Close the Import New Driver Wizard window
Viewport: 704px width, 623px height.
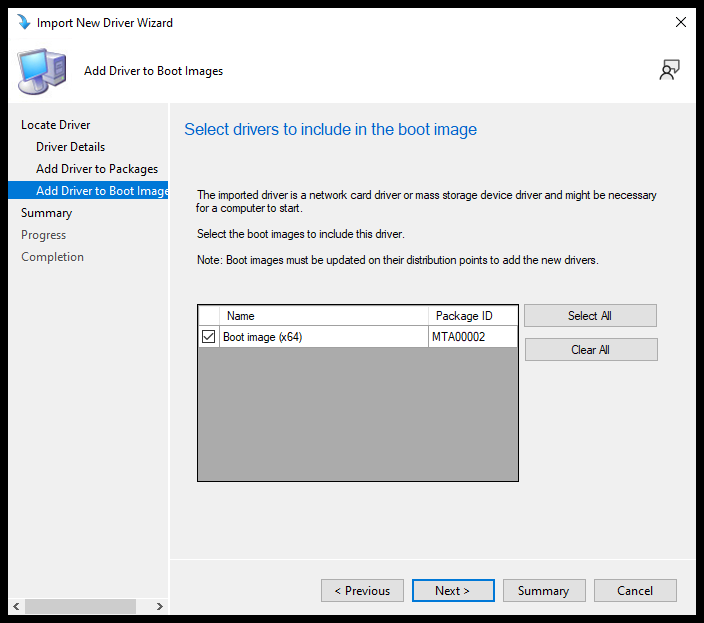click(681, 22)
